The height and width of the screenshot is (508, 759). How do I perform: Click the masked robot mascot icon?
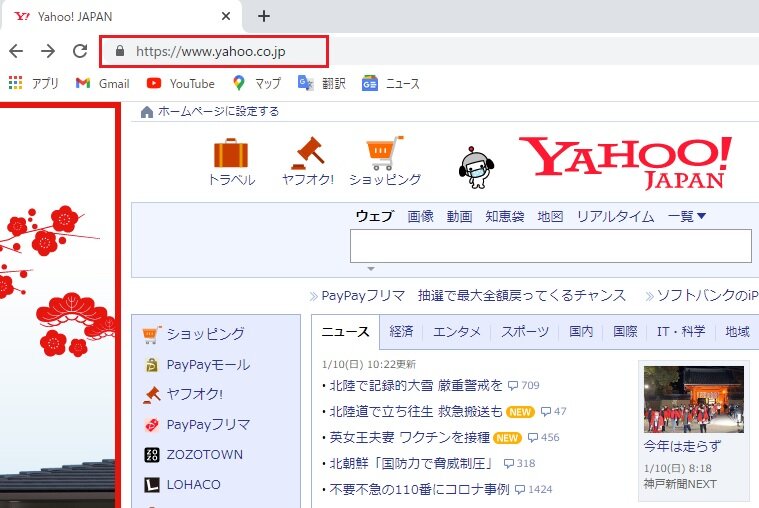click(x=476, y=167)
